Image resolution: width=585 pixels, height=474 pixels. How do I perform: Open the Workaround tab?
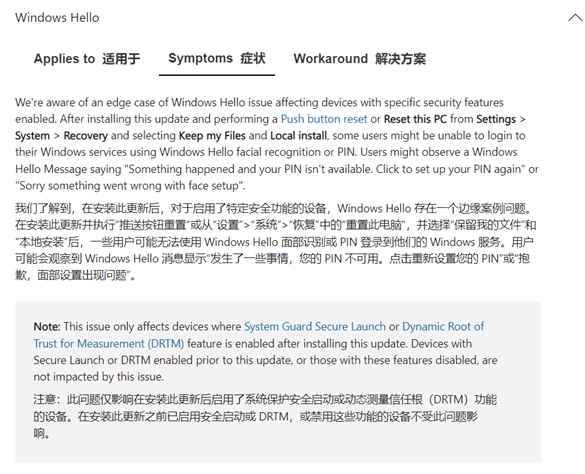(x=359, y=59)
